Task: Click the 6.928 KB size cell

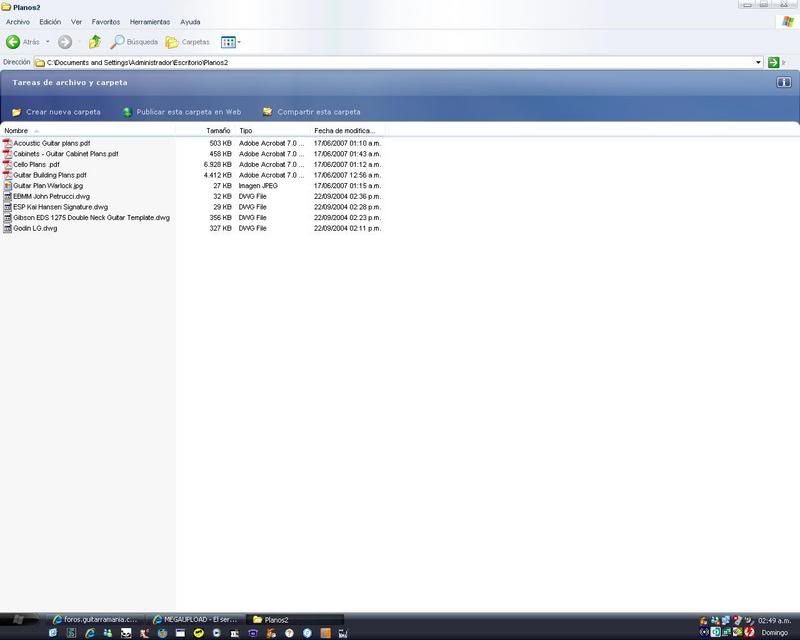Action: tap(217, 164)
